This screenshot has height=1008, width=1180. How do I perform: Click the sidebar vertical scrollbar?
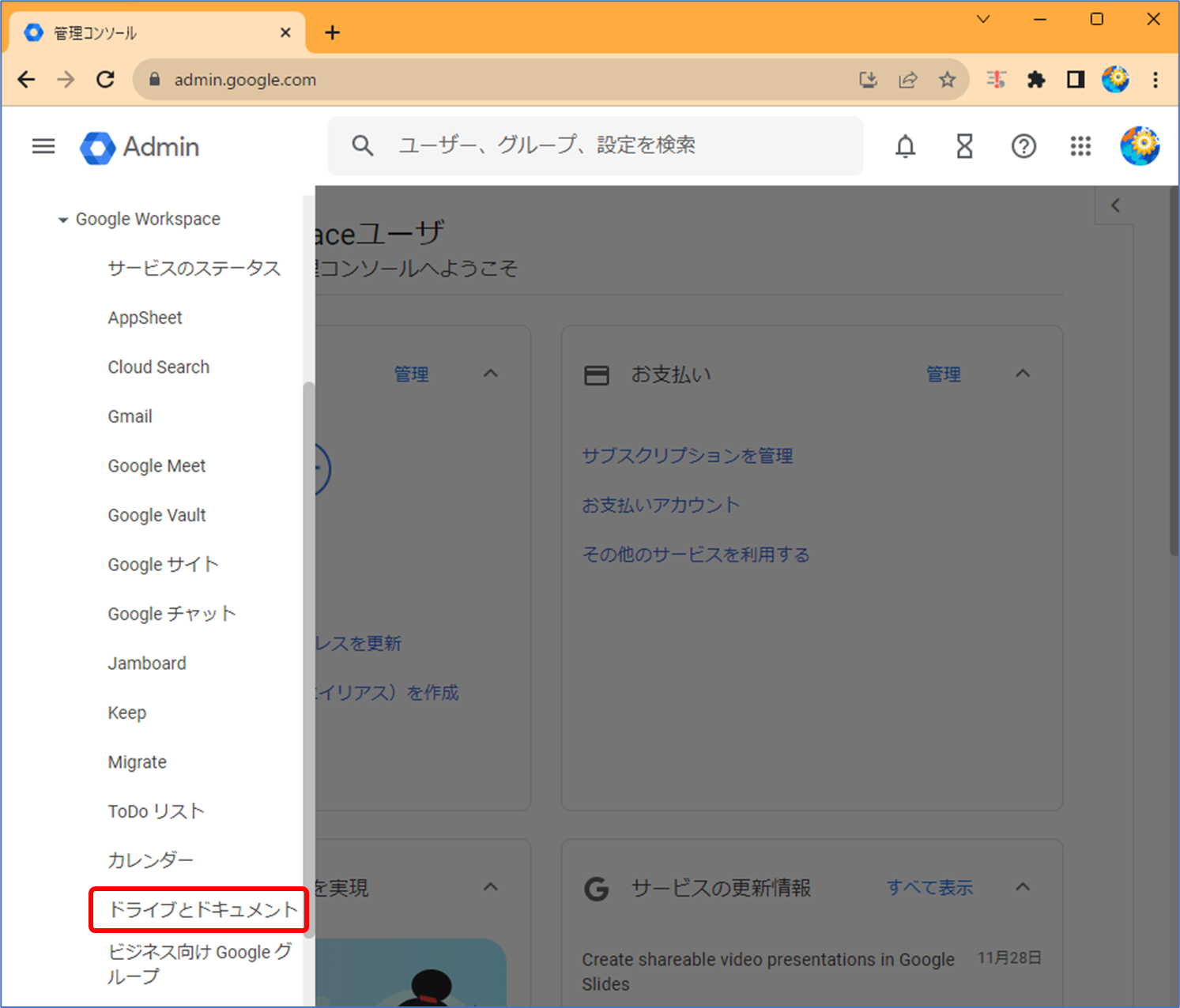[x=309, y=660]
